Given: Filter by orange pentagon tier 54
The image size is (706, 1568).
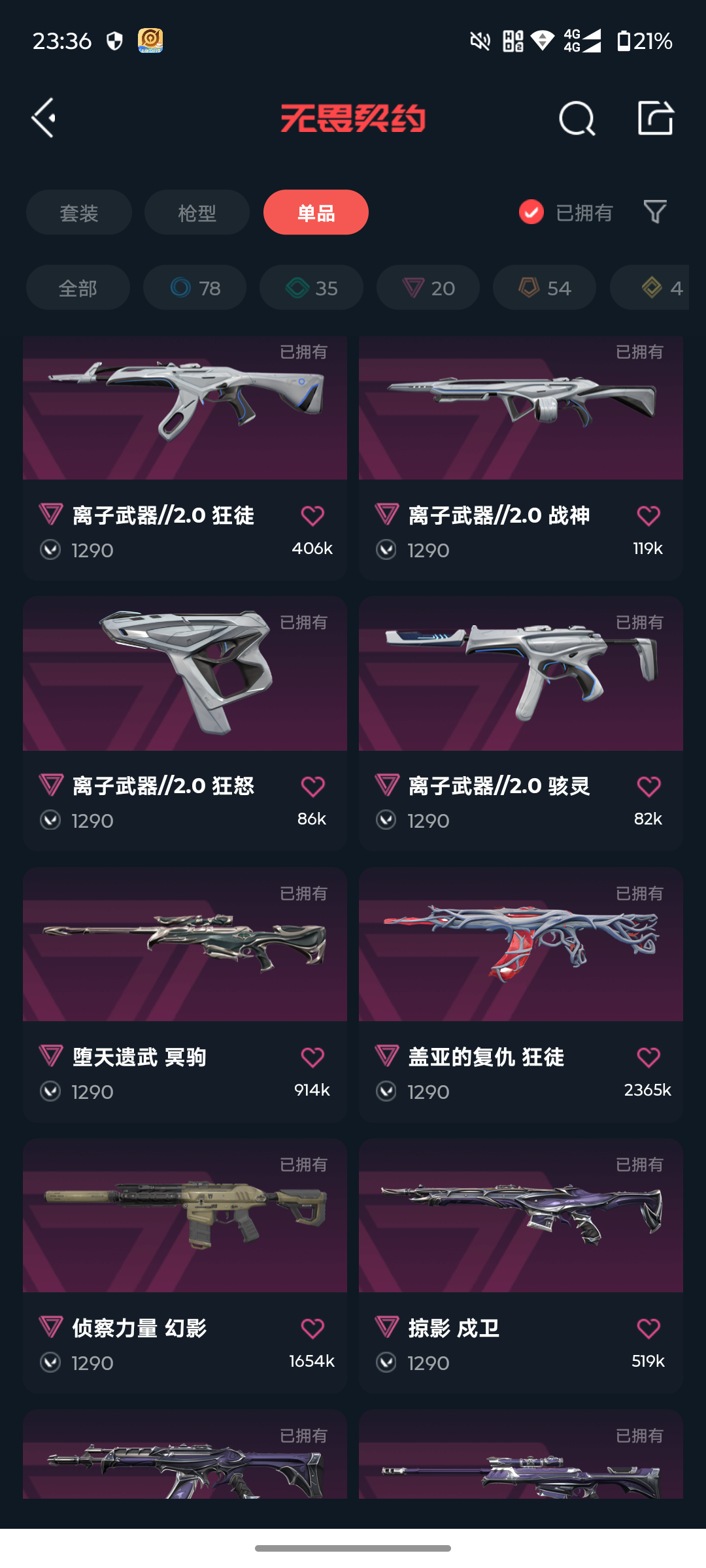Looking at the screenshot, I should pos(545,287).
